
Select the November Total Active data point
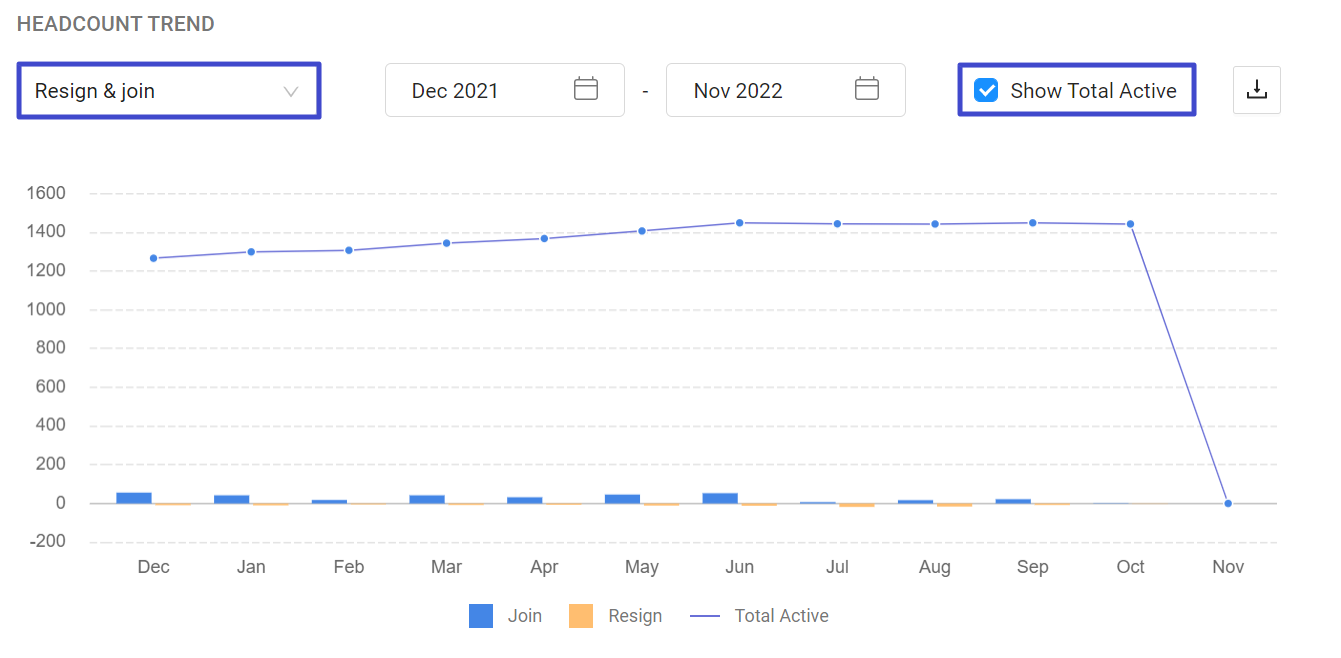point(1228,503)
